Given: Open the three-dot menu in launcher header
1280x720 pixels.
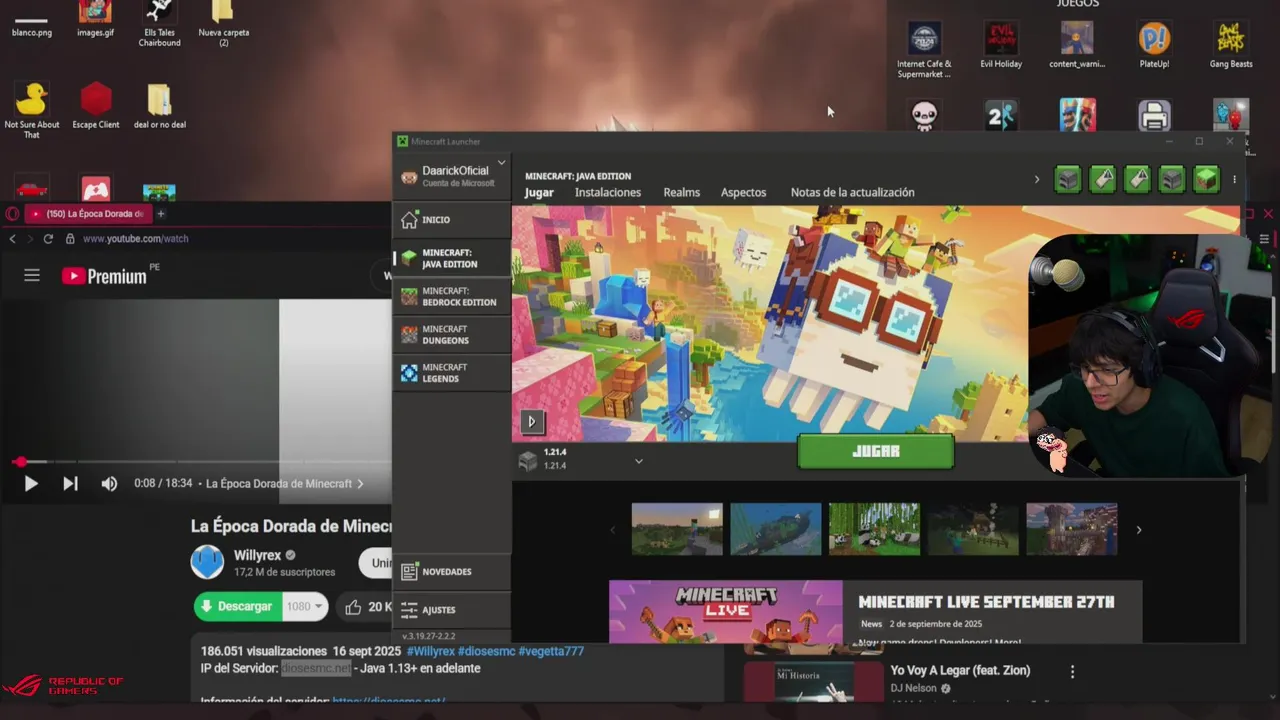Looking at the screenshot, I should click(1234, 180).
